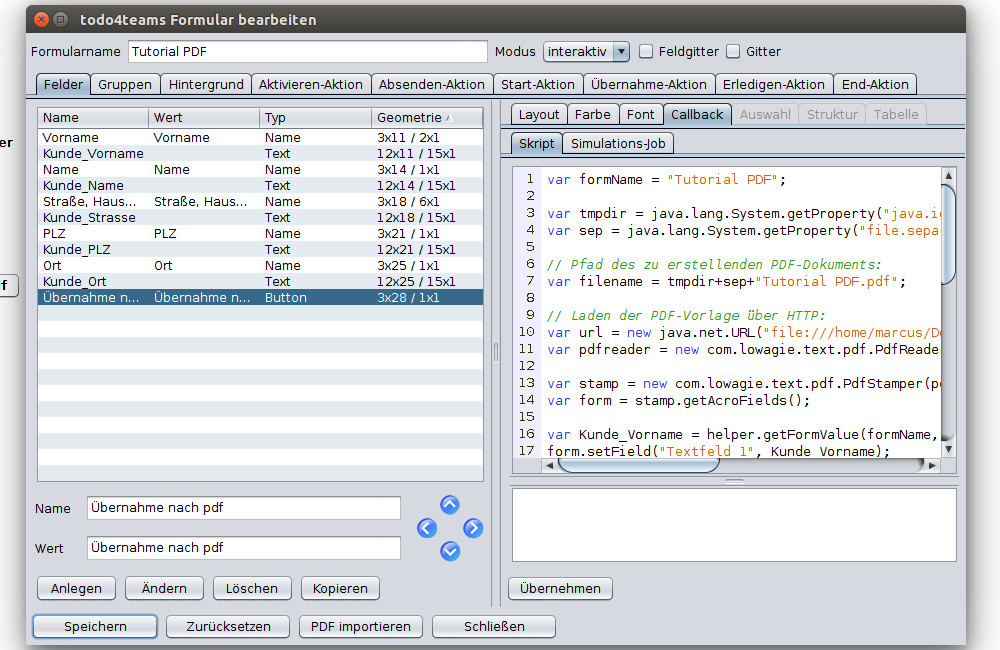The image size is (1000, 650).
Task: Close the Formular bearbeiten window
Action: coord(41,19)
